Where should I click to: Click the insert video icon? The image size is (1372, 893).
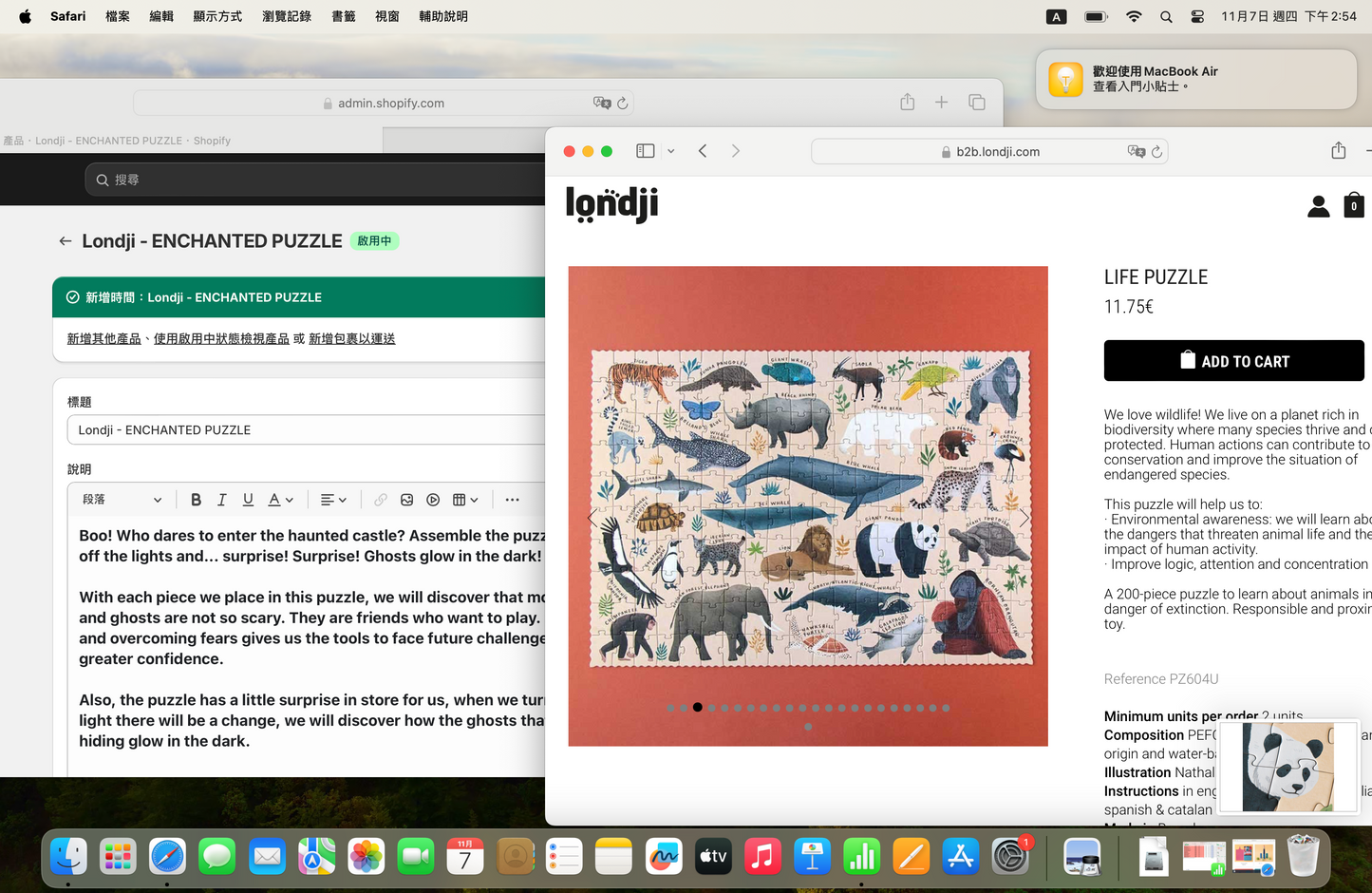pyautogui.click(x=433, y=500)
